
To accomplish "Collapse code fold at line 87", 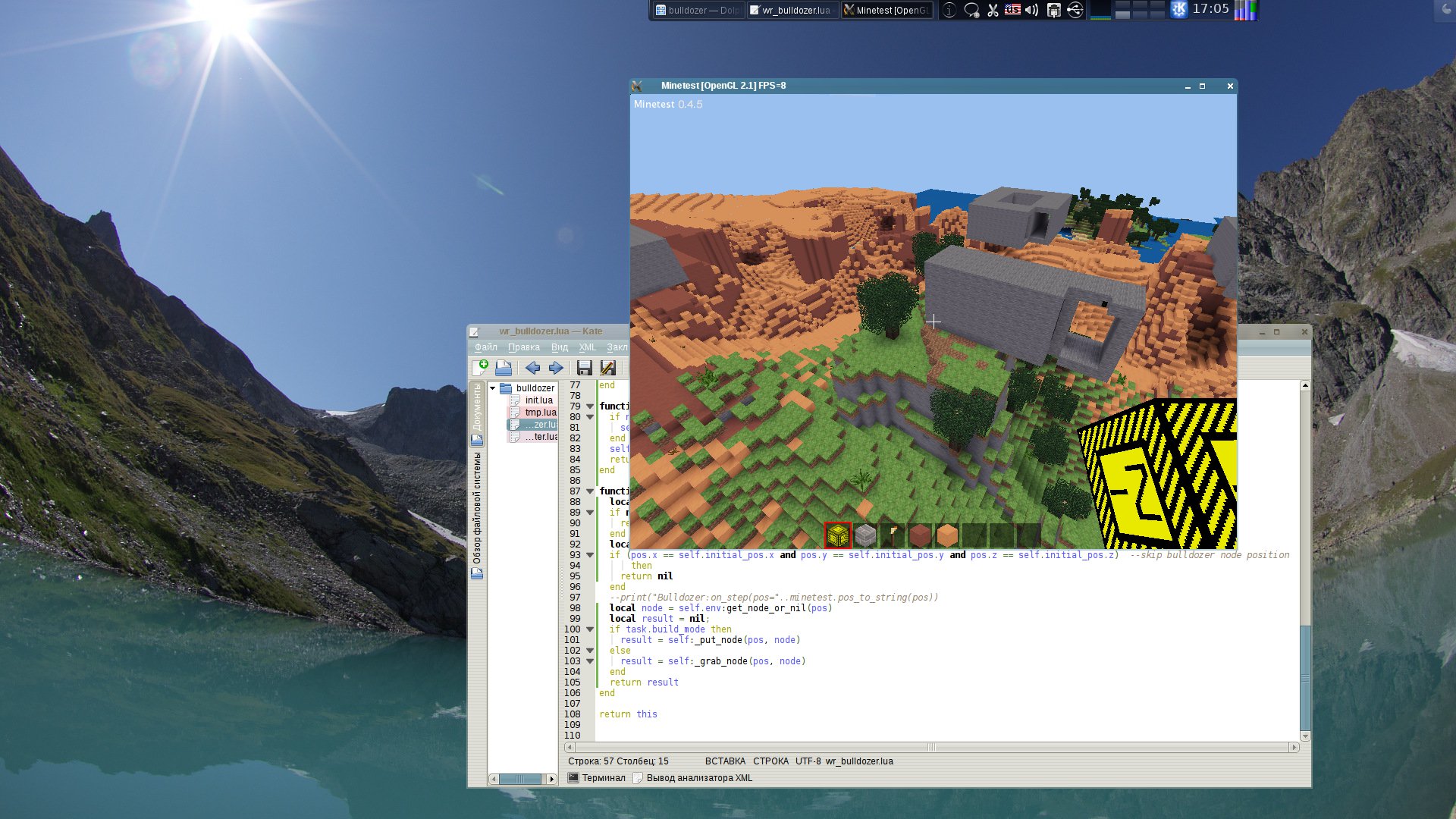I will (x=590, y=491).
